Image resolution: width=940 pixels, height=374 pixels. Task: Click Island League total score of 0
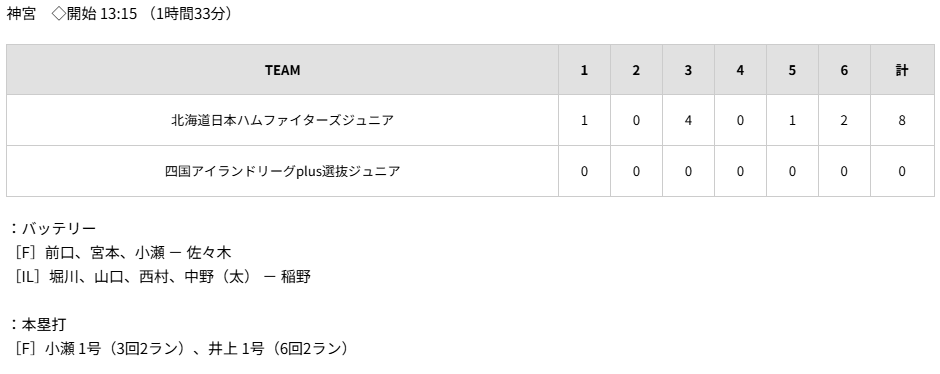click(x=902, y=171)
